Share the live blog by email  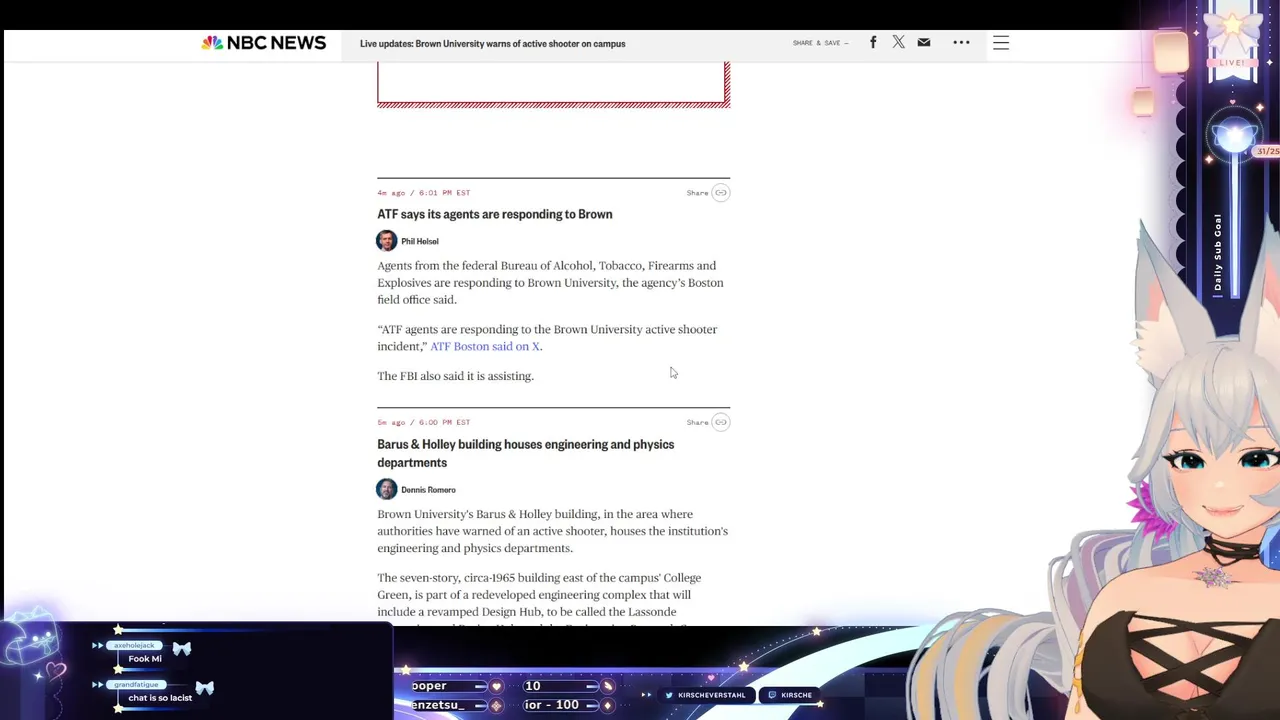924,42
